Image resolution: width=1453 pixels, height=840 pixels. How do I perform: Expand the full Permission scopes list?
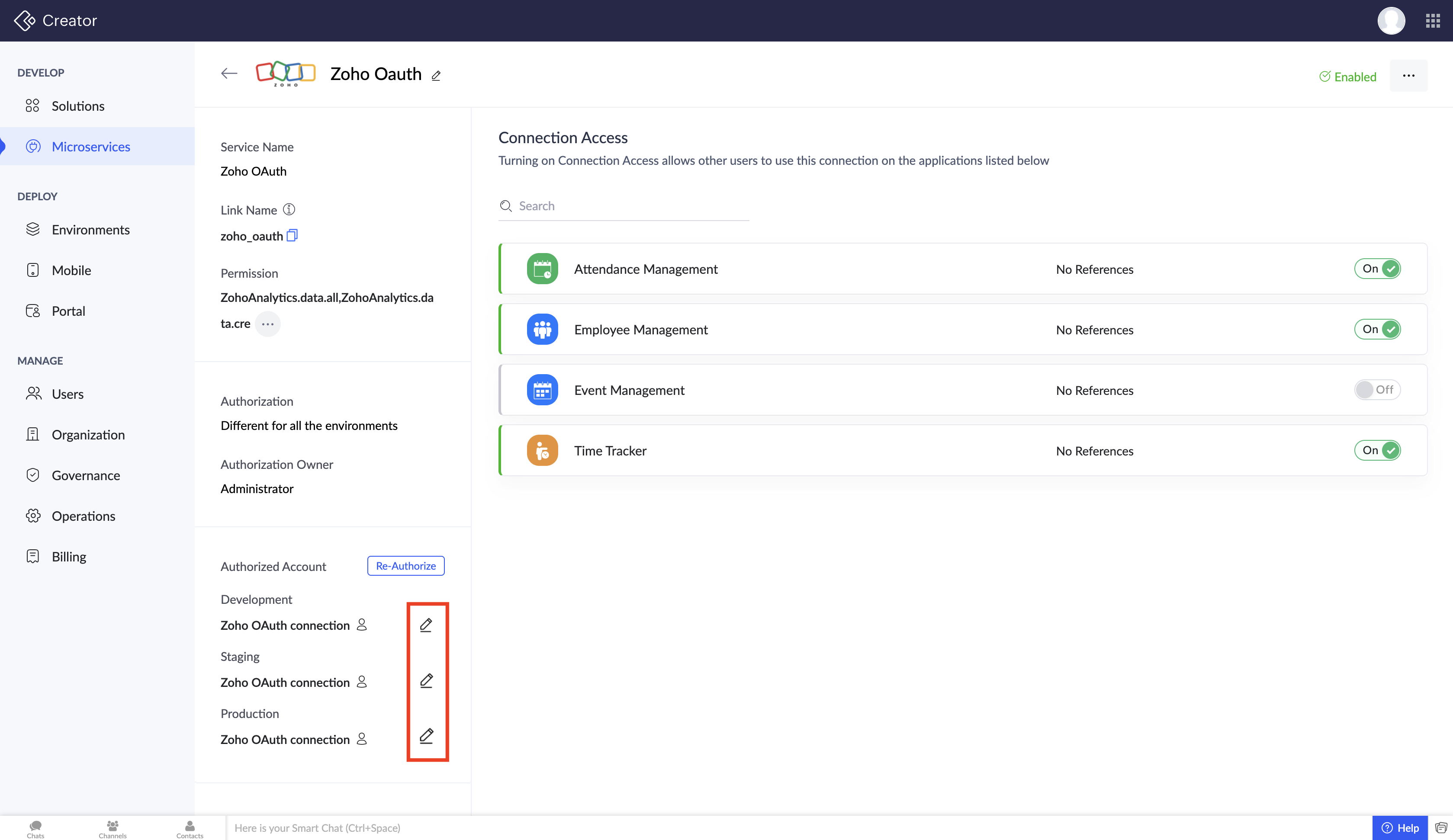267,324
